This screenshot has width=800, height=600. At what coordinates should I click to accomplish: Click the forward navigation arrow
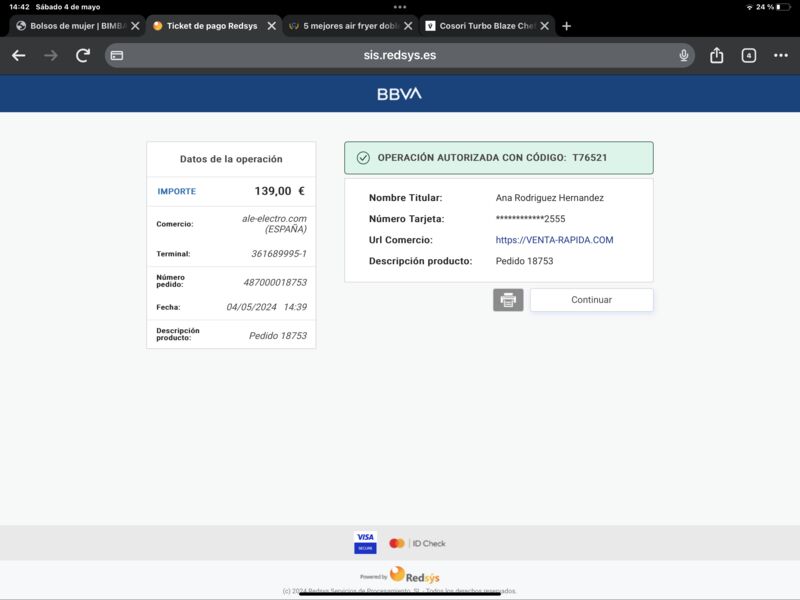tap(51, 56)
